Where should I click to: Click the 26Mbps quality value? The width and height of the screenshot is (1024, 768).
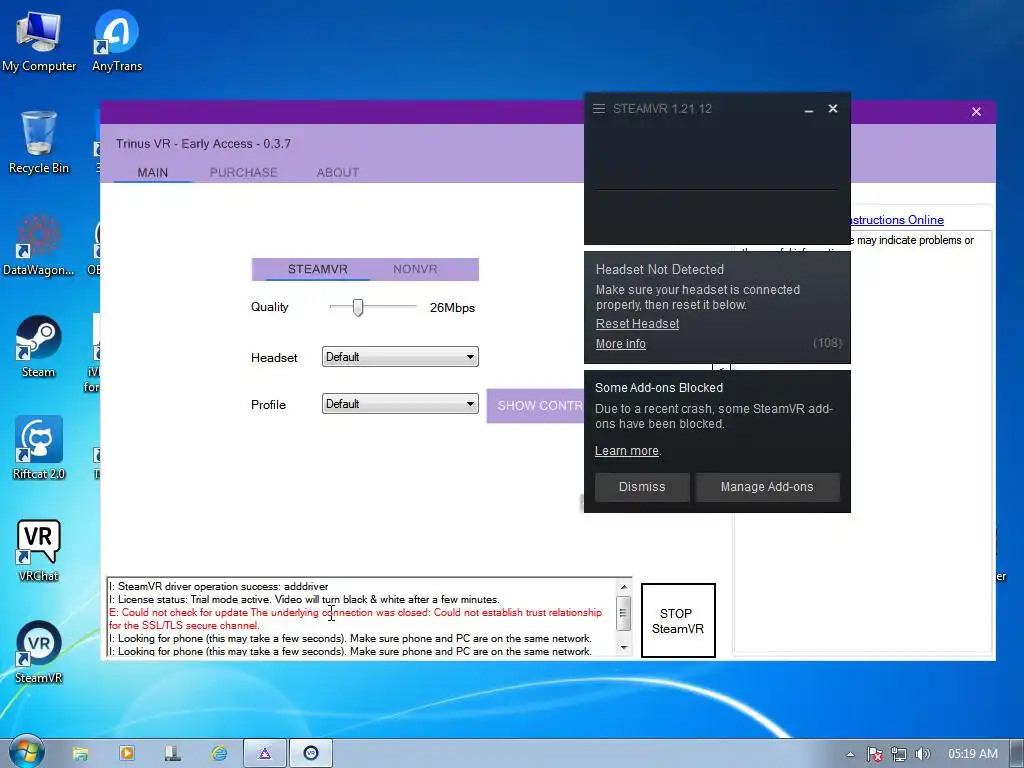[x=452, y=308]
